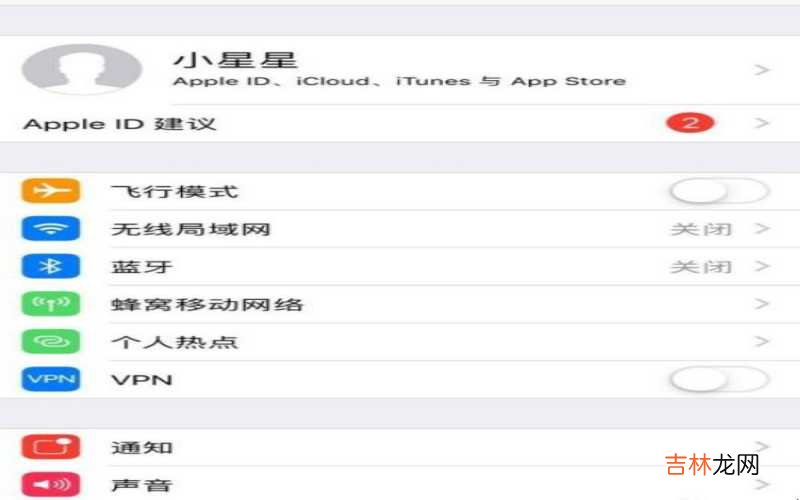Screen dimensions: 800x500
Task: Open the chevron beside 小星星 profile
Action: (762, 70)
